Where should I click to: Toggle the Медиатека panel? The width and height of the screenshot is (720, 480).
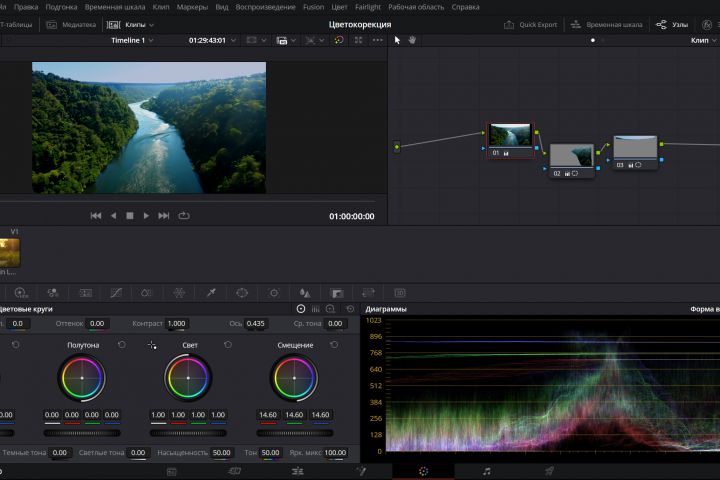tap(73, 24)
